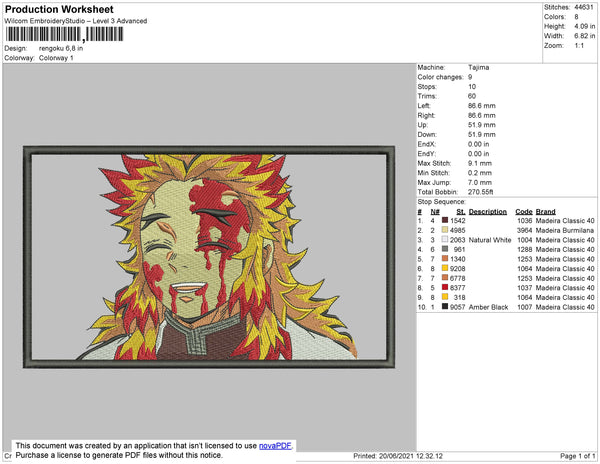Click the "Printed: 20/06/2021 12.32.12" footer text
The image size is (600, 464).
tap(398, 456)
